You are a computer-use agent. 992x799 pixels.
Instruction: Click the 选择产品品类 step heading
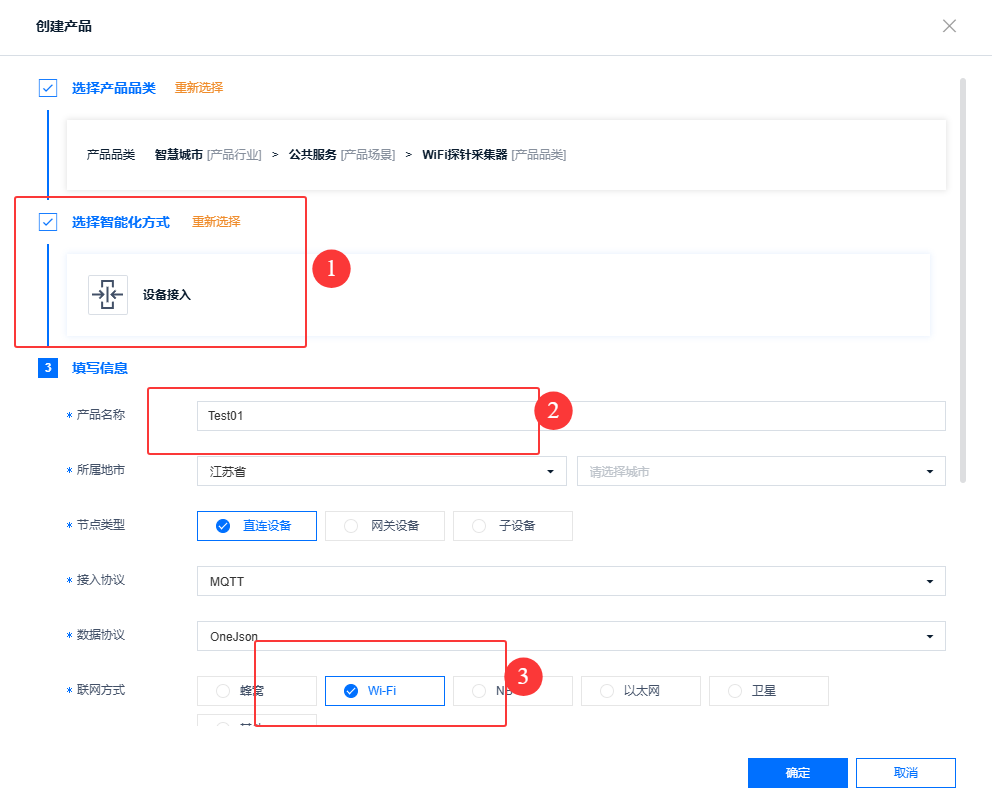pos(114,88)
